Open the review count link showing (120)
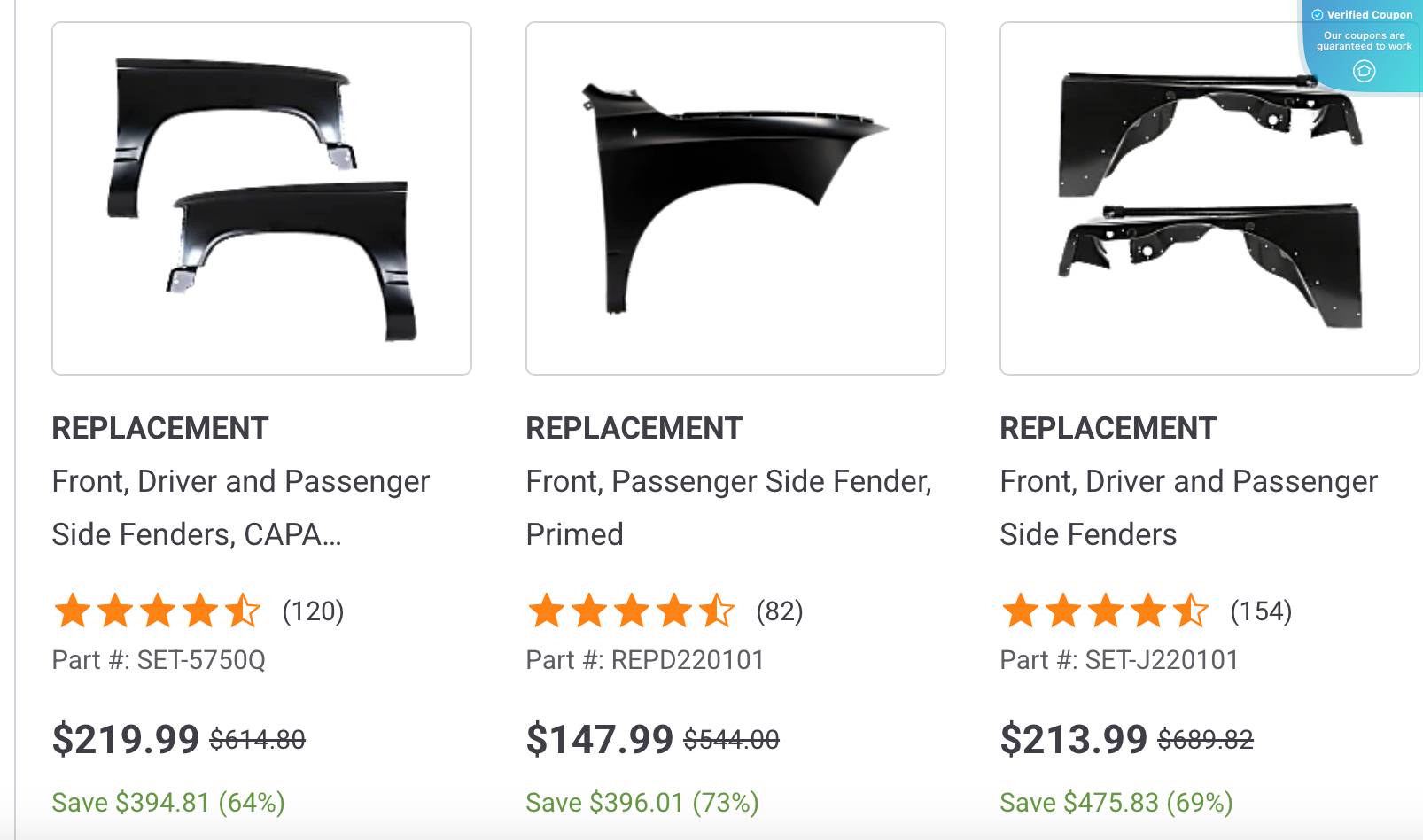The image size is (1423, 840). click(312, 610)
